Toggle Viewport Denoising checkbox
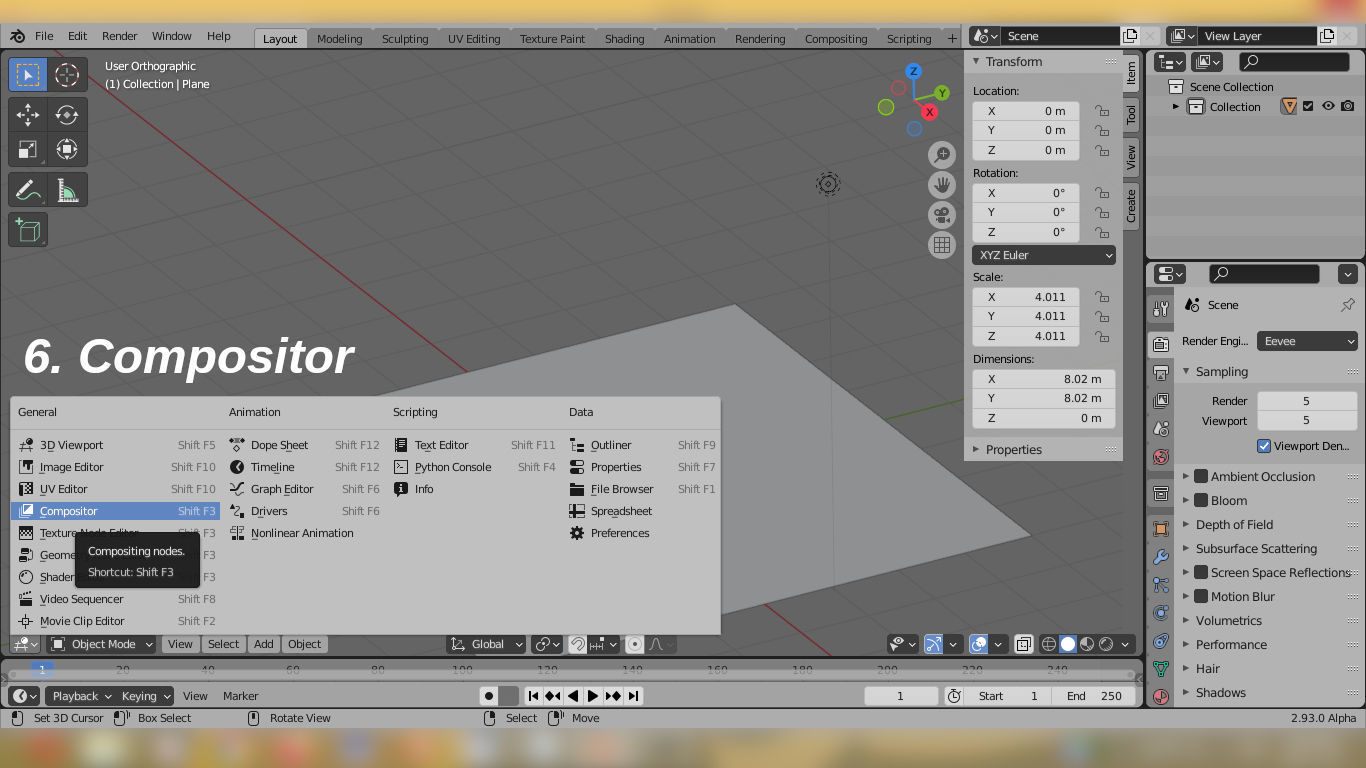Image resolution: width=1366 pixels, height=768 pixels. pos(1264,446)
